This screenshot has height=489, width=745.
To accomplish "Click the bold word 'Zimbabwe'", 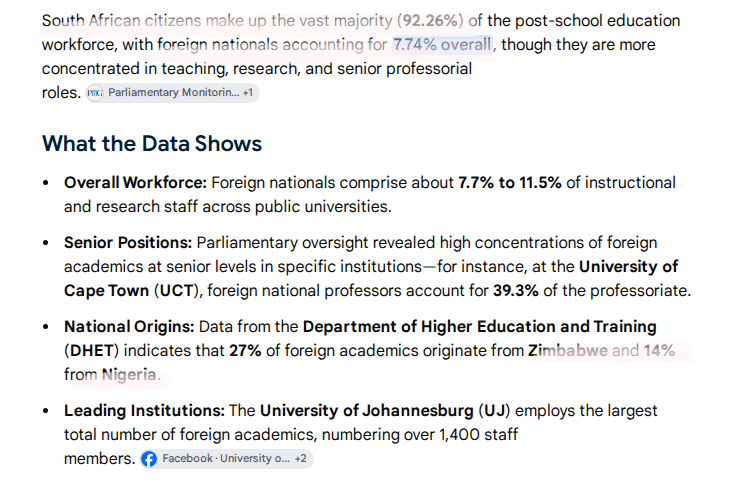I will (568, 351).
